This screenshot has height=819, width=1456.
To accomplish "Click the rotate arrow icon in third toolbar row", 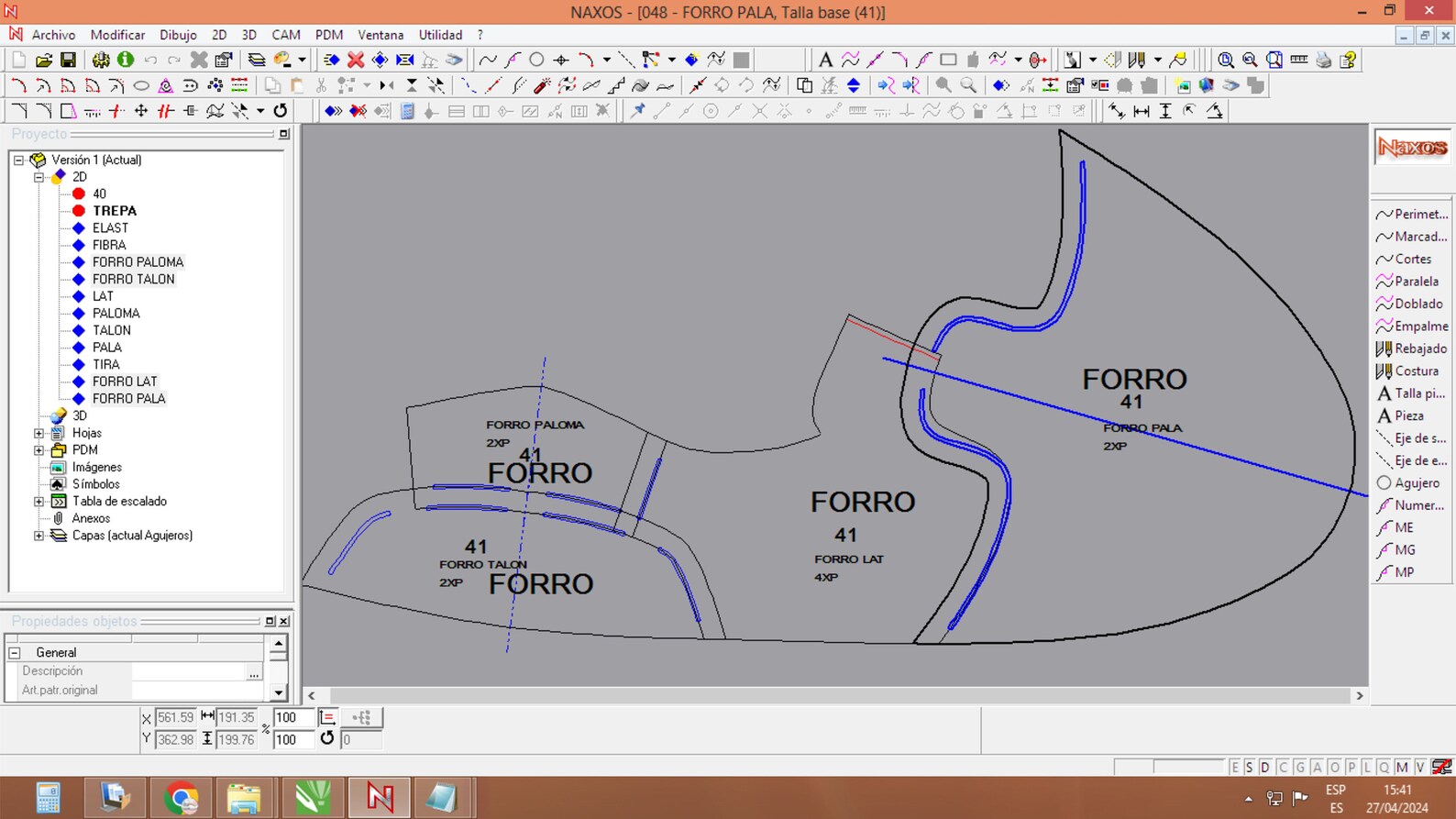I will (x=281, y=111).
